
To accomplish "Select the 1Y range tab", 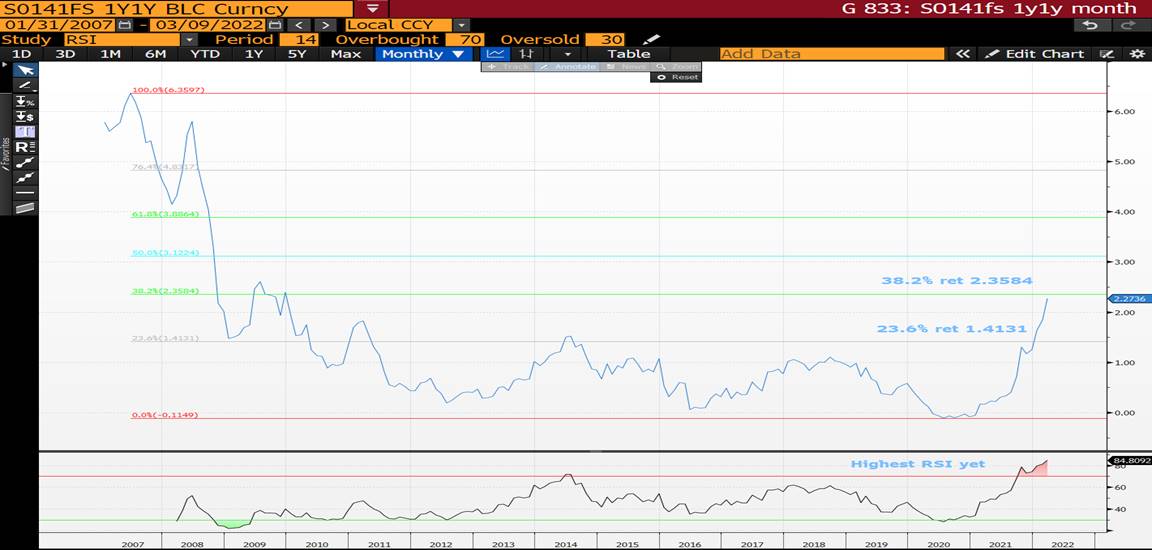I will pos(253,54).
